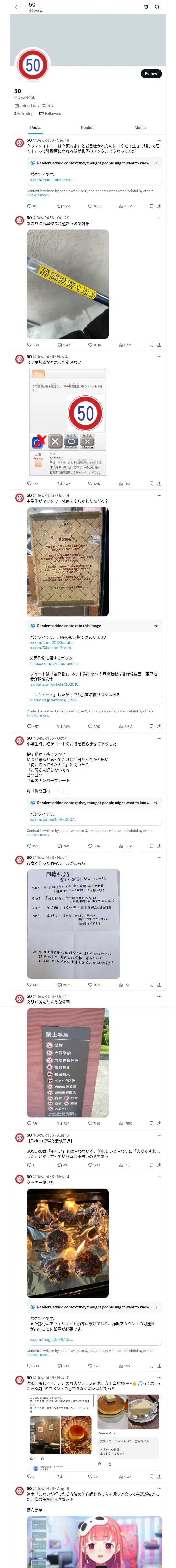176x1568 pixels.
Task: Switch to the Replies tab
Action: (87, 127)
